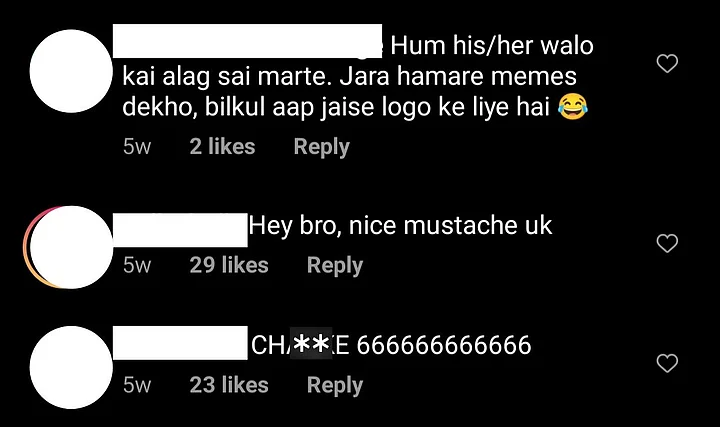Viewport: 720px width, 427px height.
Task: Open profile picture of the memes comment author
Action: pos(71,71)
